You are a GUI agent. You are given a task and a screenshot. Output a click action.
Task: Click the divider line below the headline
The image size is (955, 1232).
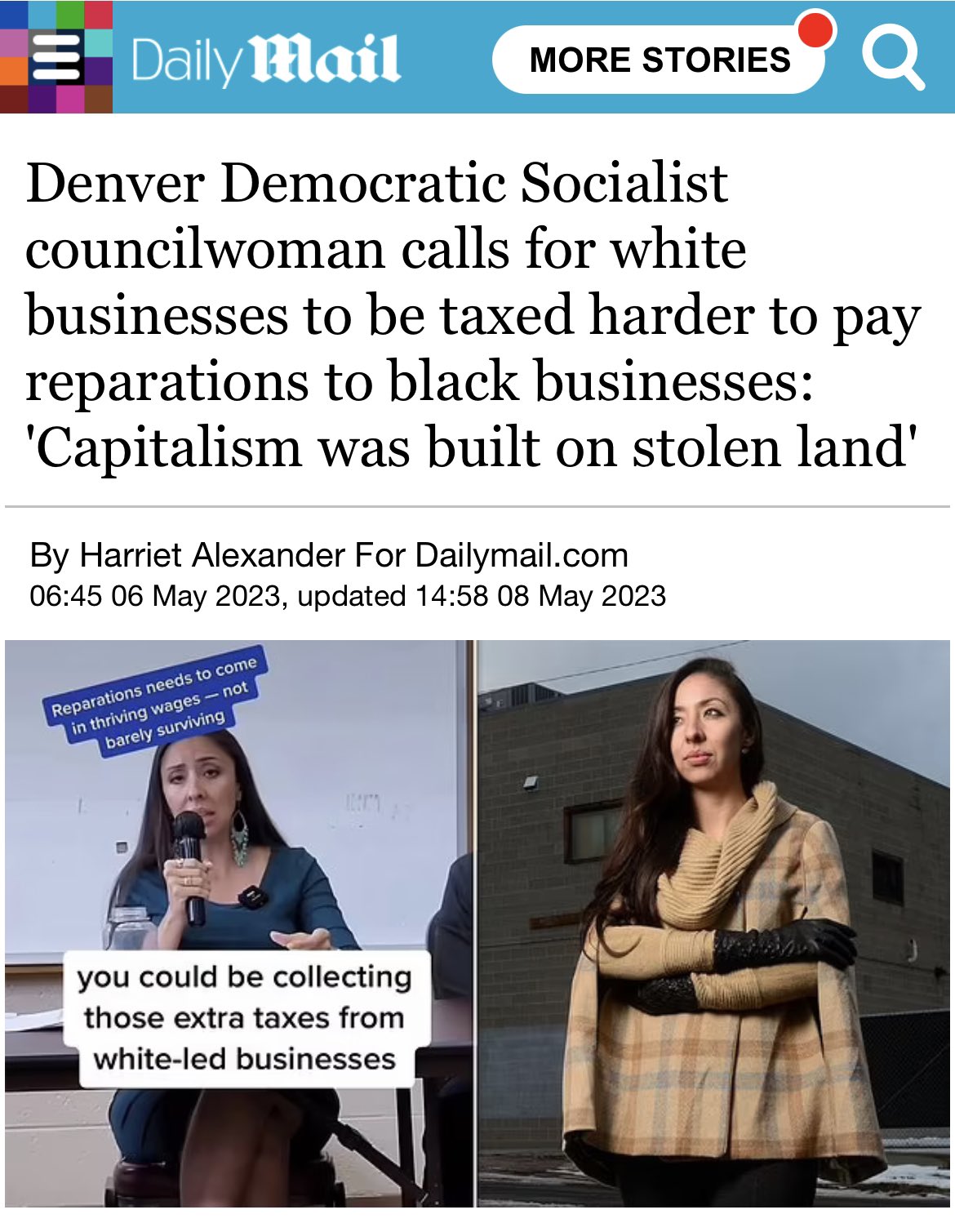tap(477, 507)
